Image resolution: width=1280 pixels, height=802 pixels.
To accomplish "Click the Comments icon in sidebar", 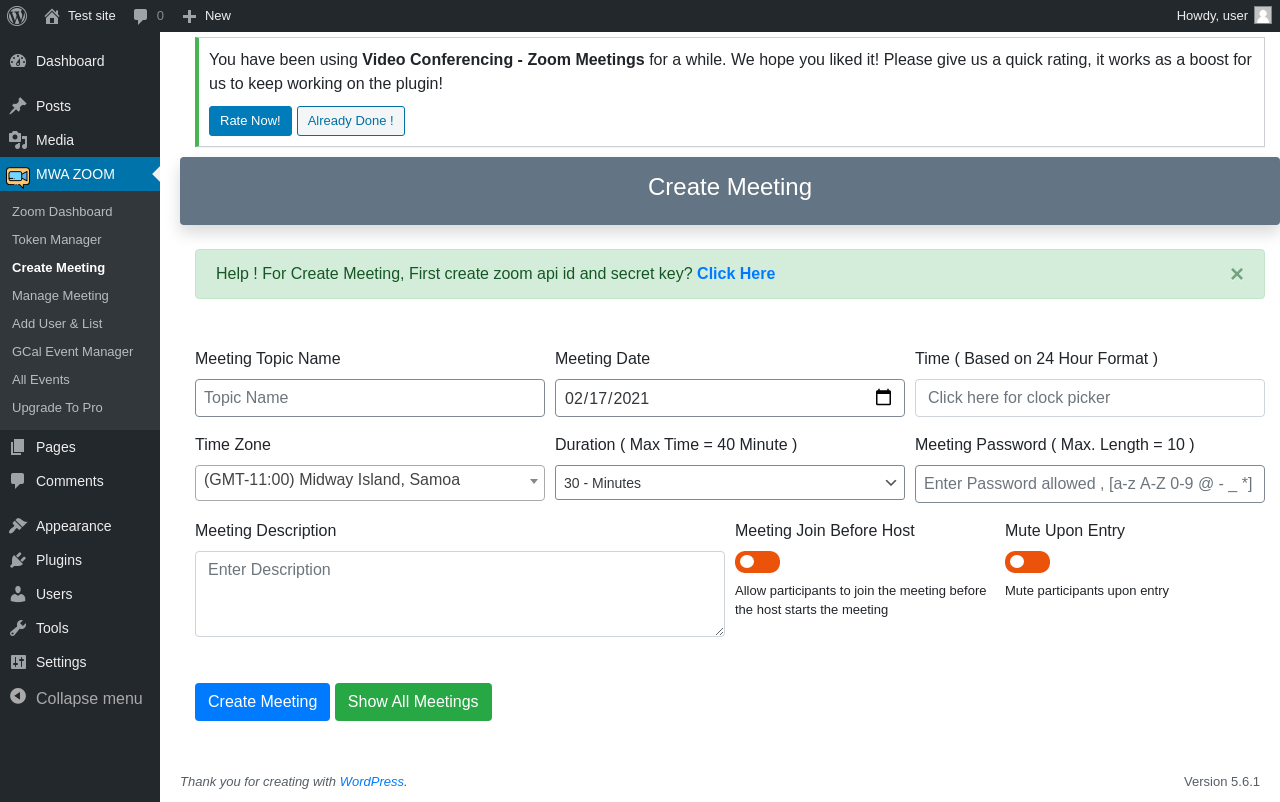I will point(18,481).
